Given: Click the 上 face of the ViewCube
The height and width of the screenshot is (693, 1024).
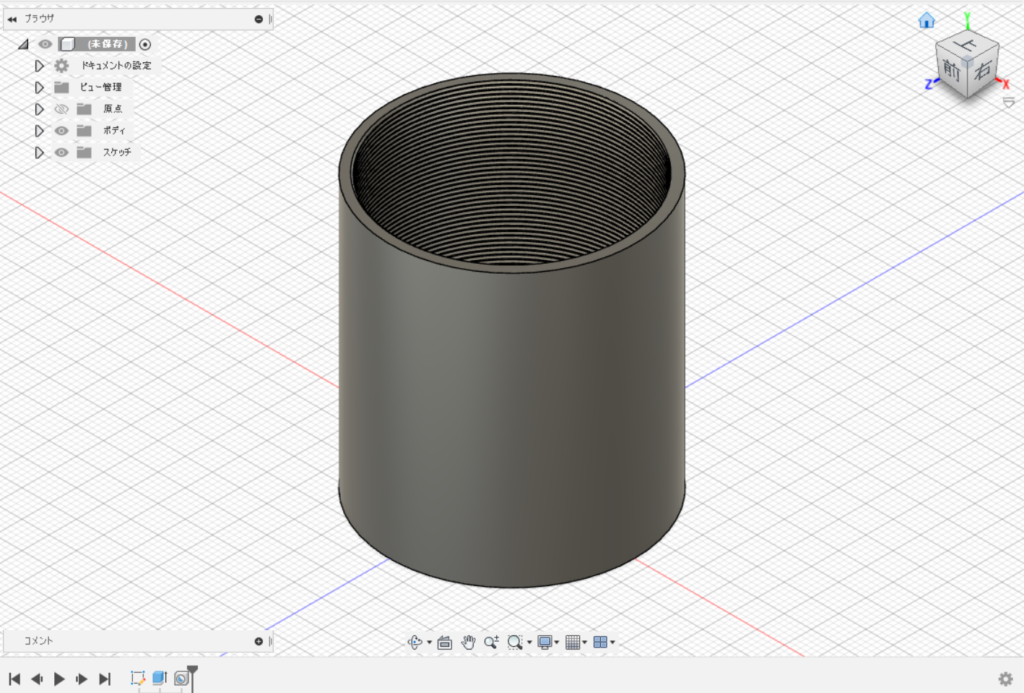Looking at the screenshot, I should (965, 46).
